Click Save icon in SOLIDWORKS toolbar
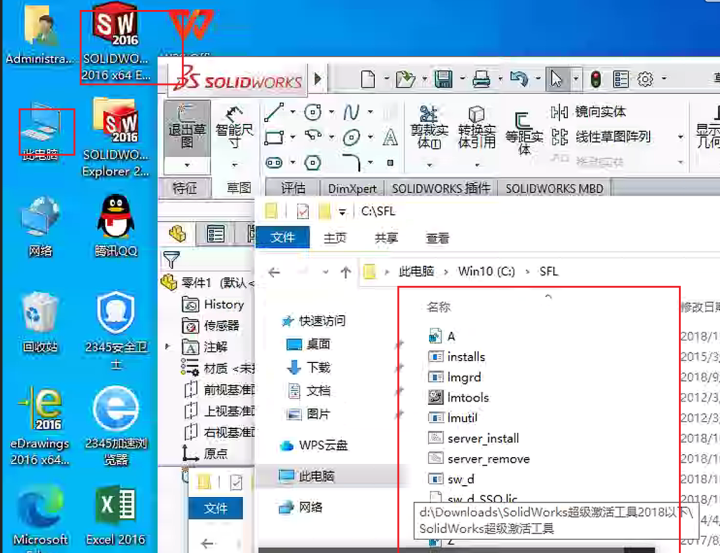 444,79
